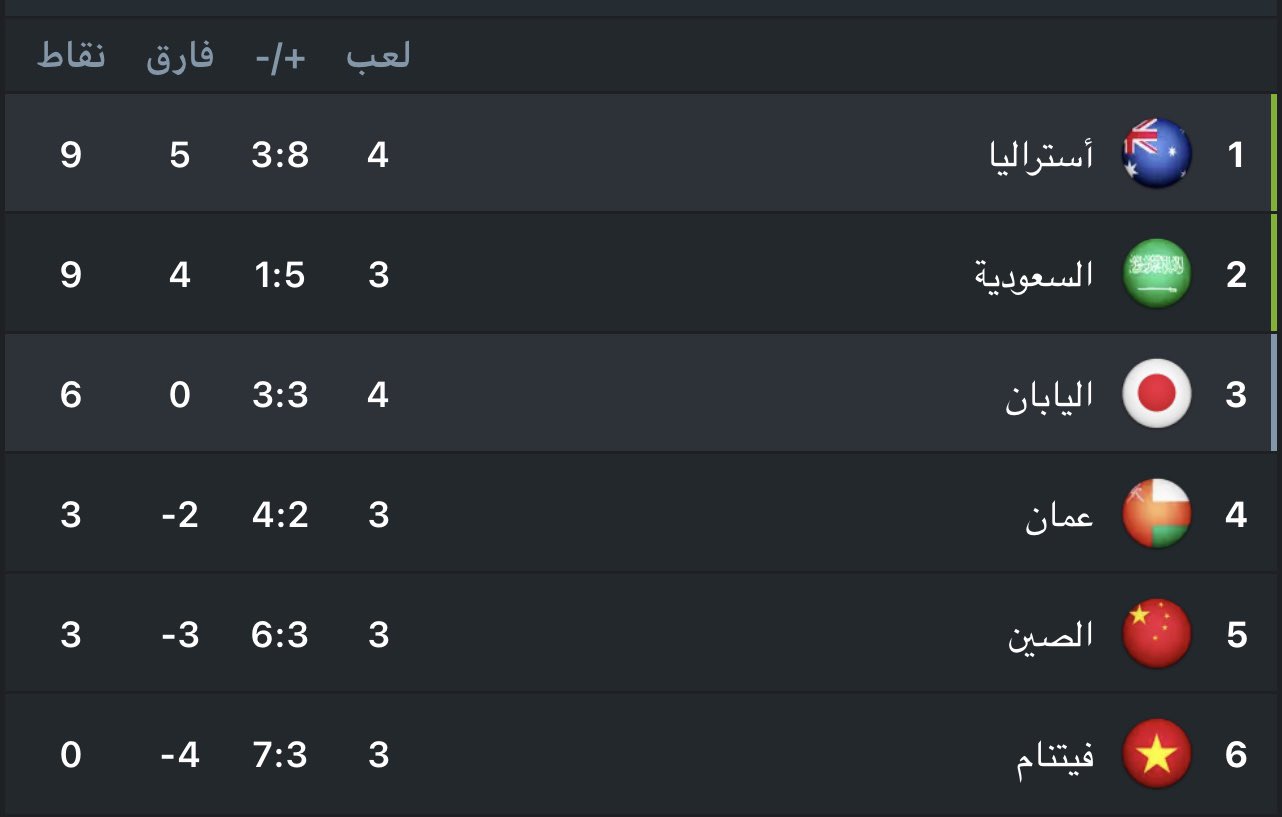Sort table by فارق column header
Viewport: 1282px width, 817px height.
tap(180, 56)
